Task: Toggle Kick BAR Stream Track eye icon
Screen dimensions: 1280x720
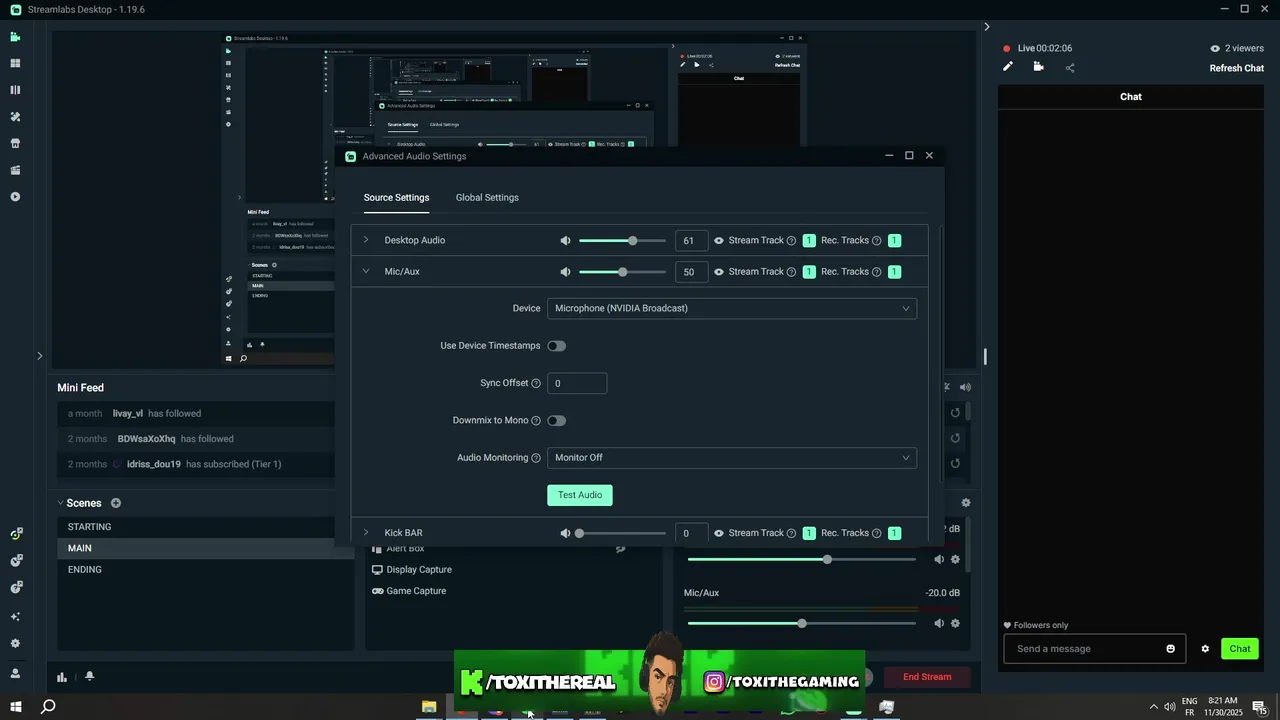Action: [719, 533]
